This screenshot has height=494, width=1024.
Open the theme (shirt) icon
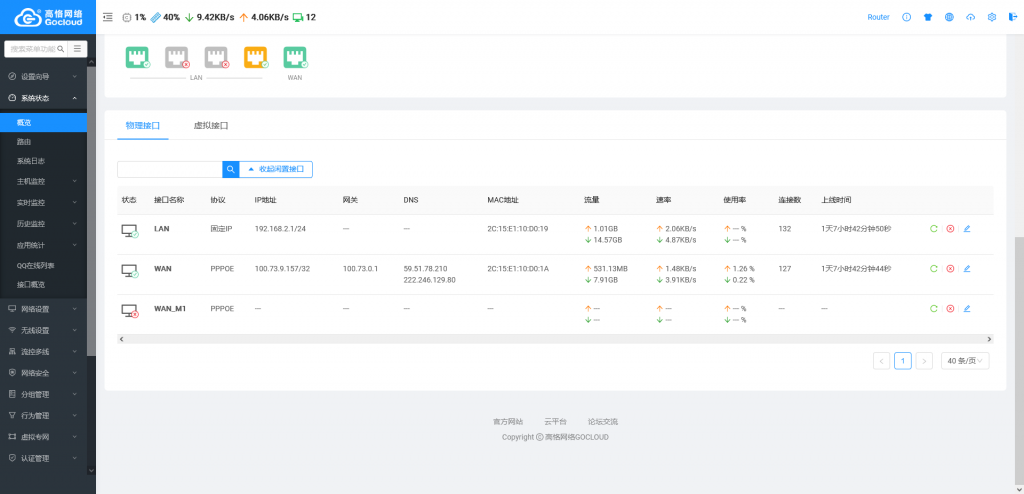(x=927, y=17)
